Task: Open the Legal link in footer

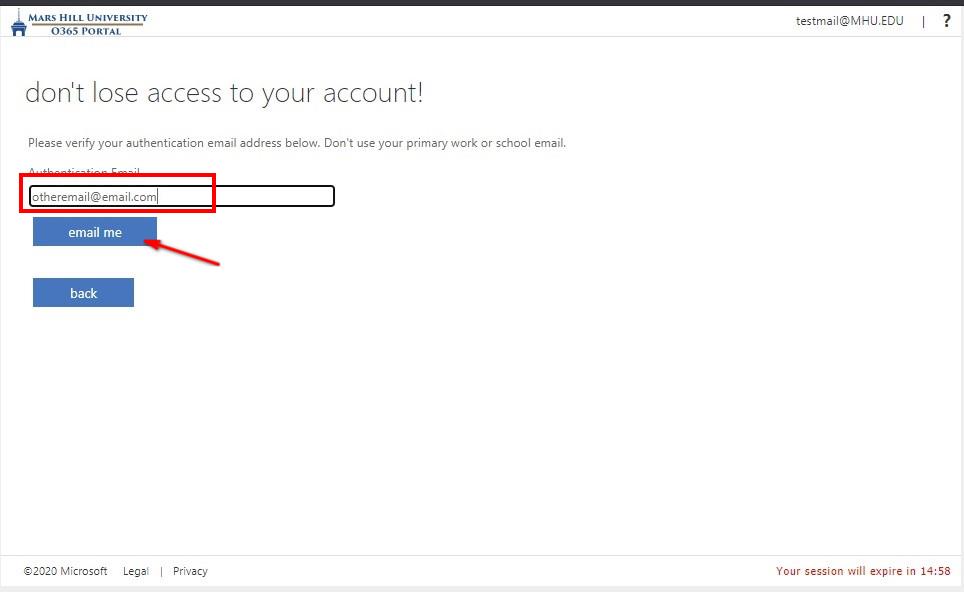Action: point(135,571)
